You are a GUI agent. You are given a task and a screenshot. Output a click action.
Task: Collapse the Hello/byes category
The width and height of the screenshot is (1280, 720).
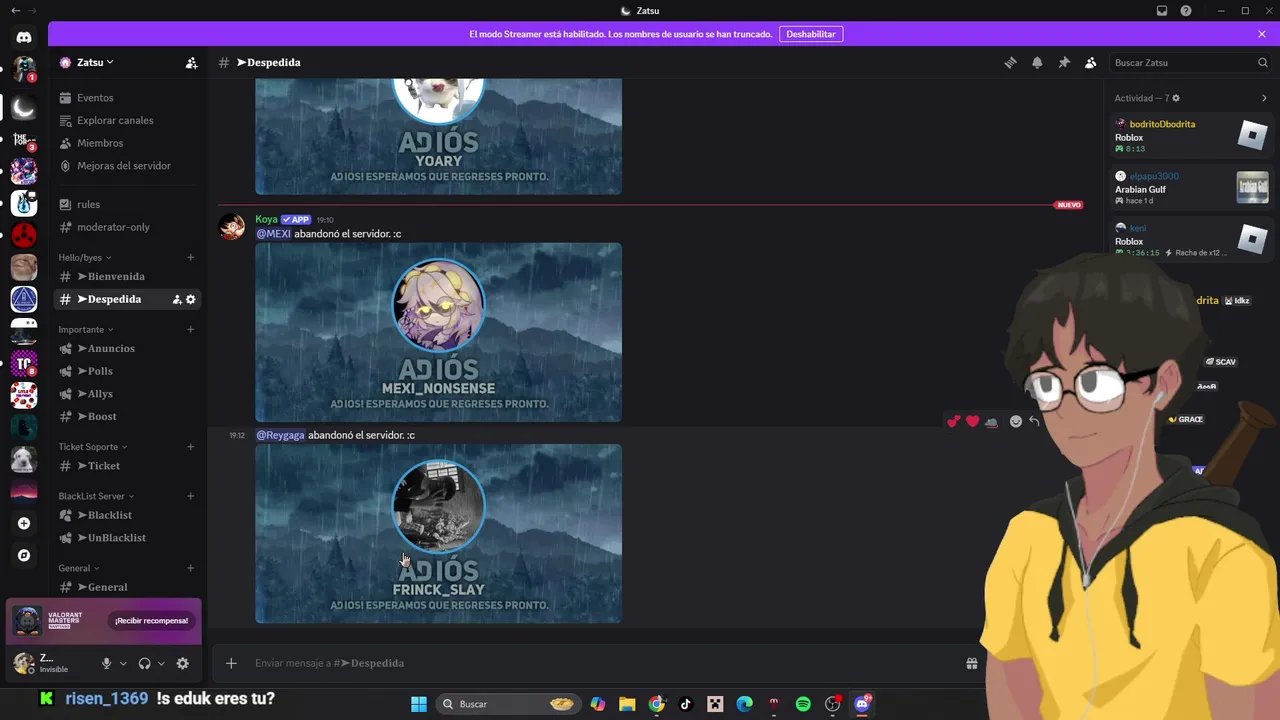[x=85, y=257]
